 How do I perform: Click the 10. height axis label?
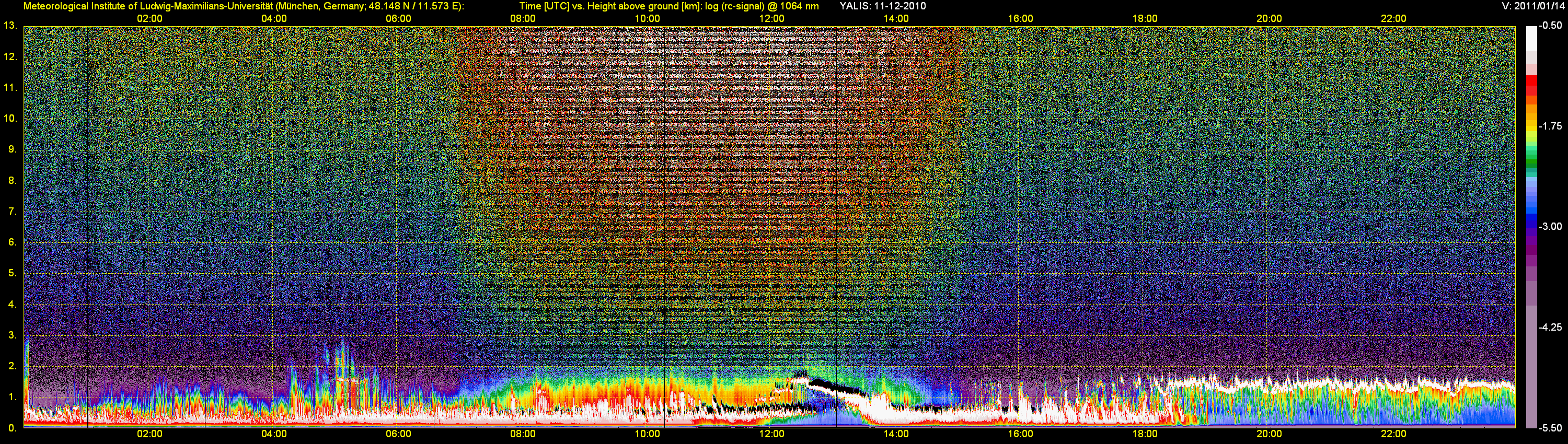tap(10, 118)
